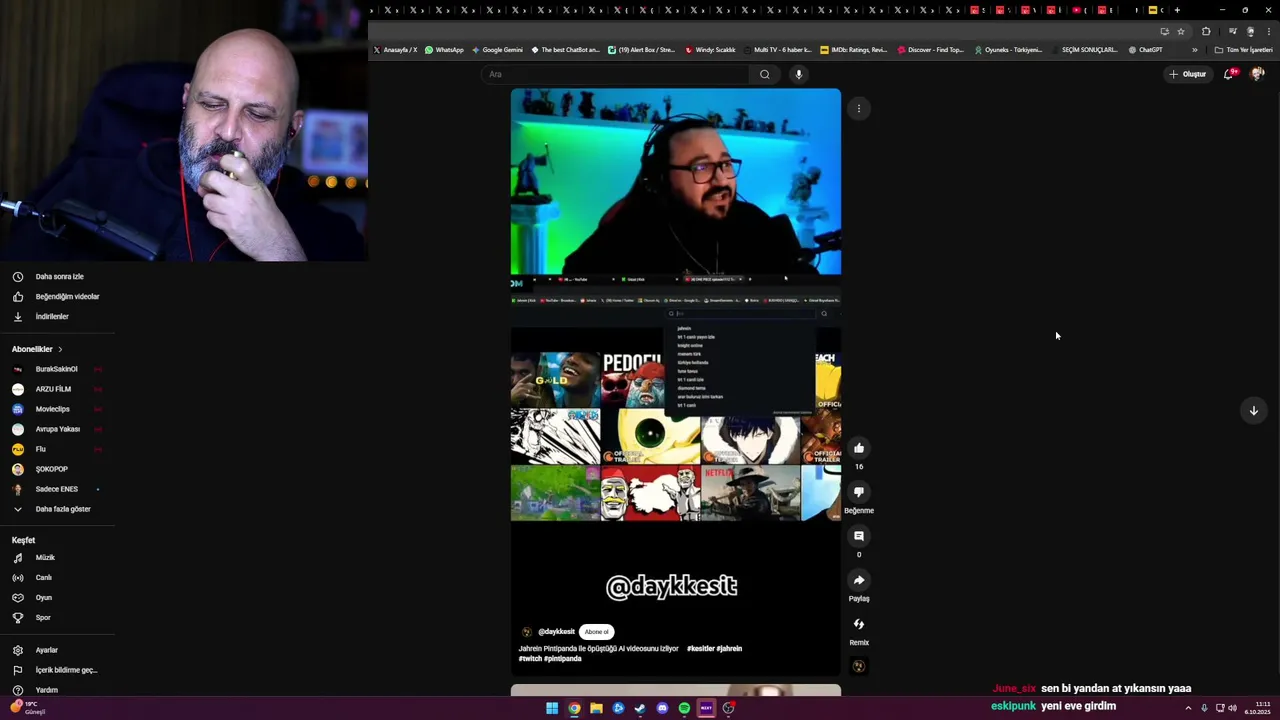
Task: Open Daha sonra izle (Watch later)
Action: pyautogui.click(x=58, y=277)
